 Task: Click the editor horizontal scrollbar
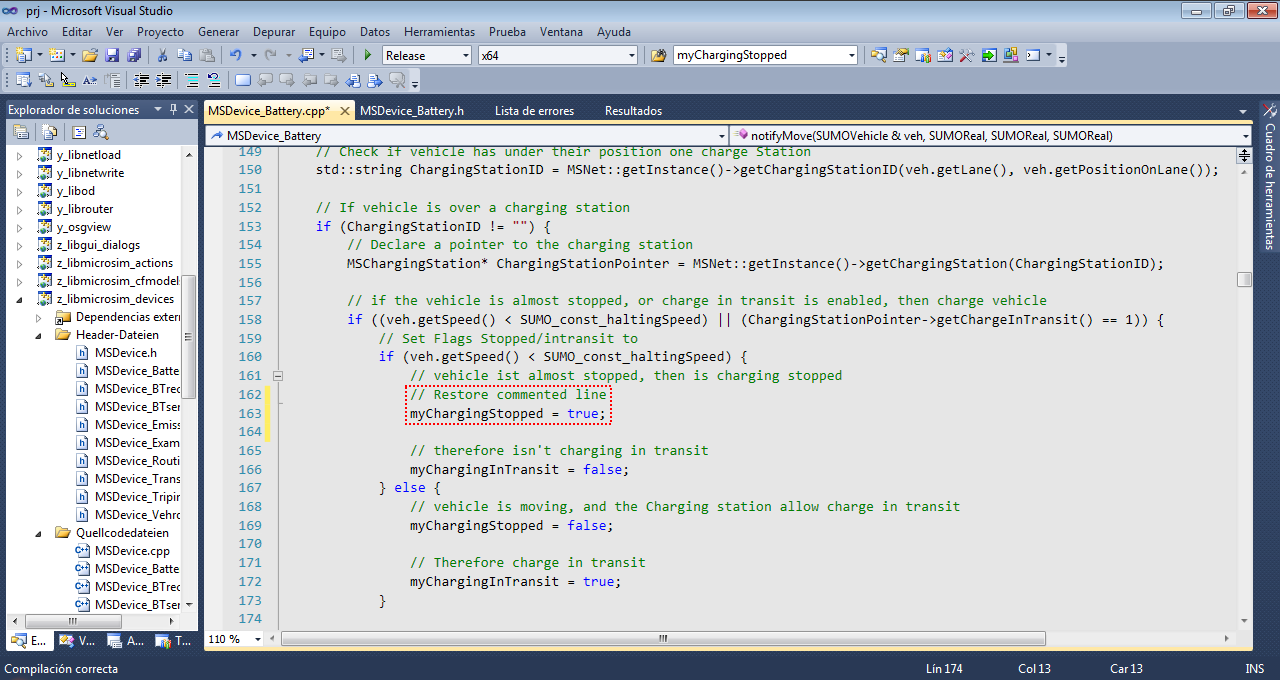[662, 639]
